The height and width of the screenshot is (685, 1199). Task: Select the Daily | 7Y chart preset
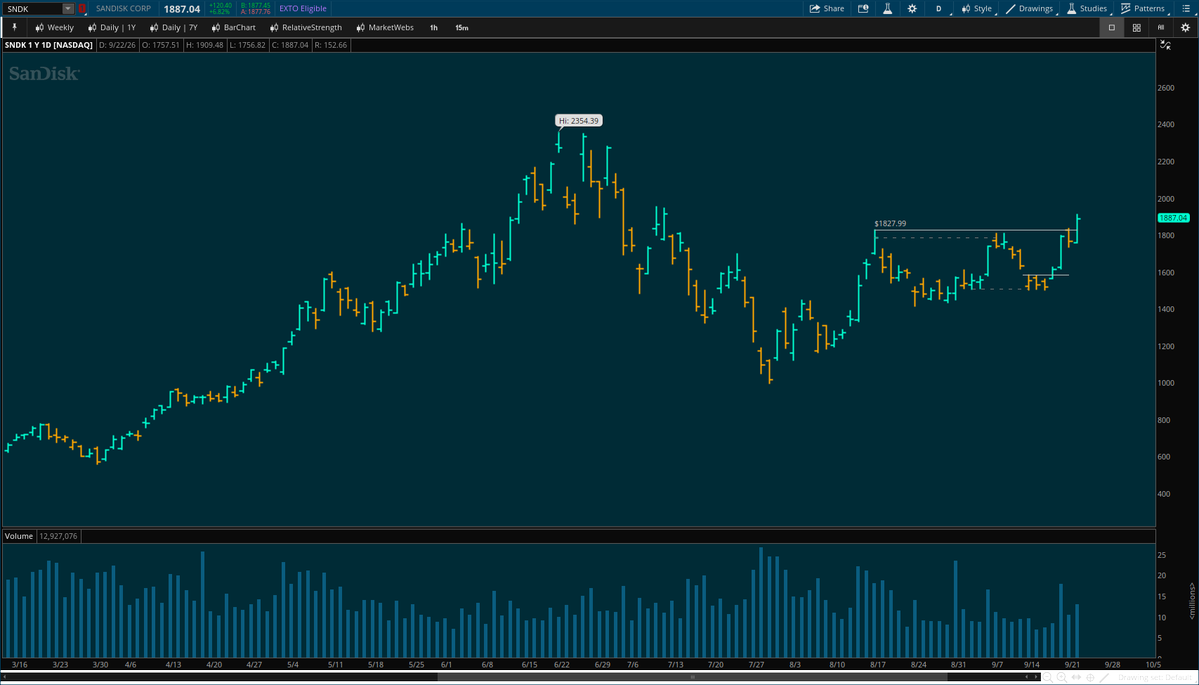(x=174, y=28)
